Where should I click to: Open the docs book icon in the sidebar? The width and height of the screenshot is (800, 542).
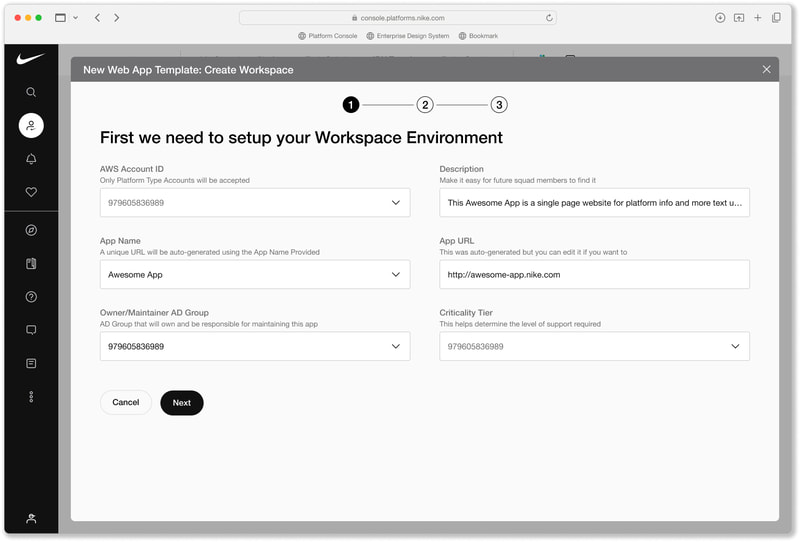point(31,263)
